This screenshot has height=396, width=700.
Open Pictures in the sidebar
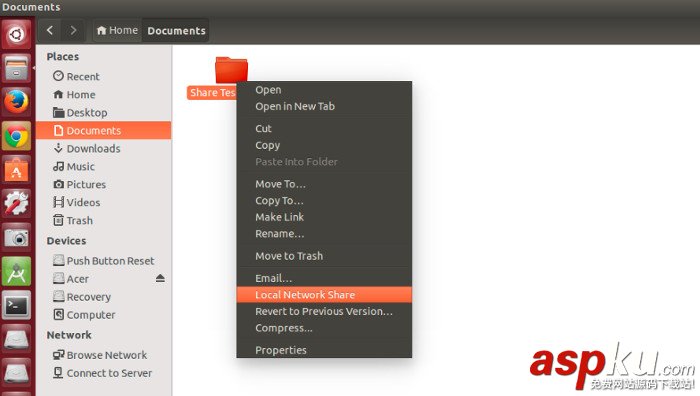coord(104,184)
